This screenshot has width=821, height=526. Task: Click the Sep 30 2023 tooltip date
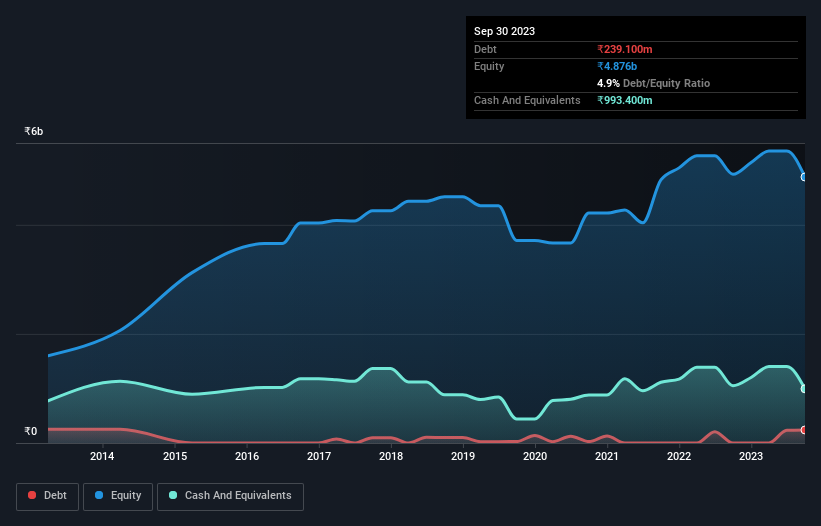504,31
